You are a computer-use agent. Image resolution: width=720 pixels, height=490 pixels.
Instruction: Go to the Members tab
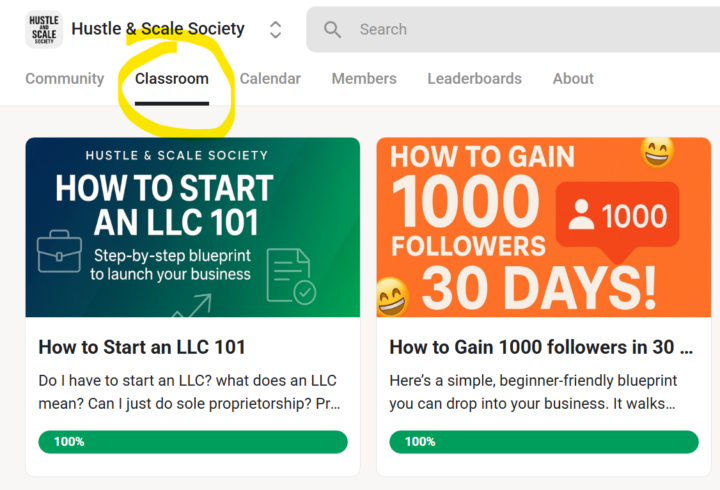click(364, 79)
